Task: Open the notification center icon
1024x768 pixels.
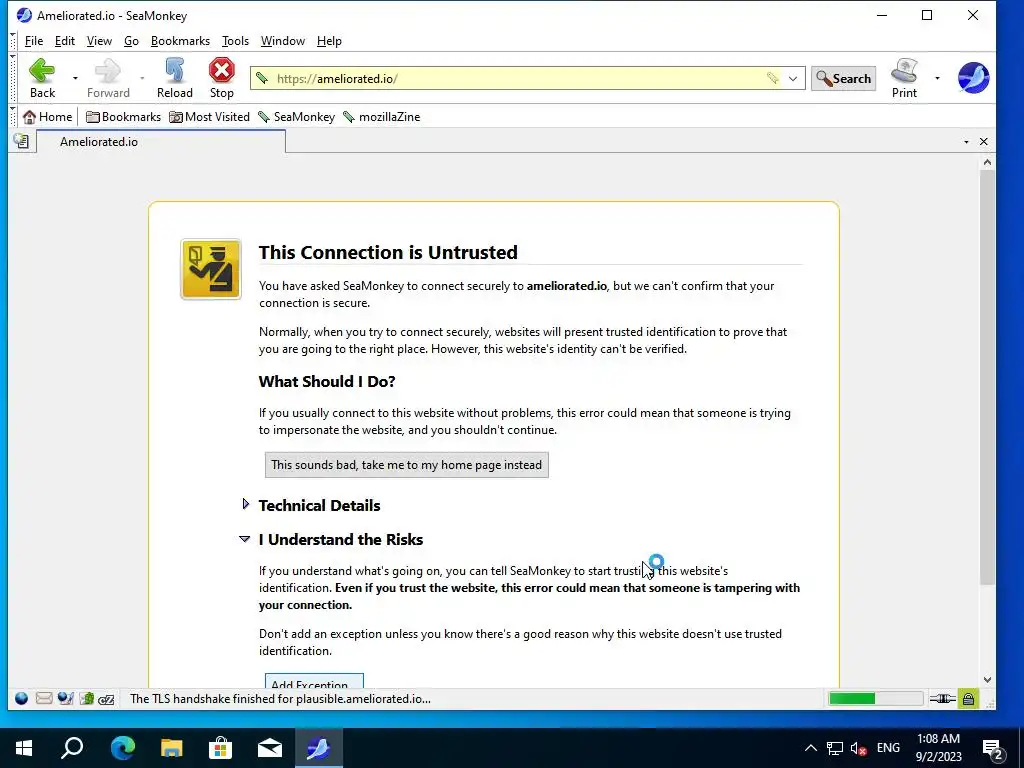Action: 993,749
